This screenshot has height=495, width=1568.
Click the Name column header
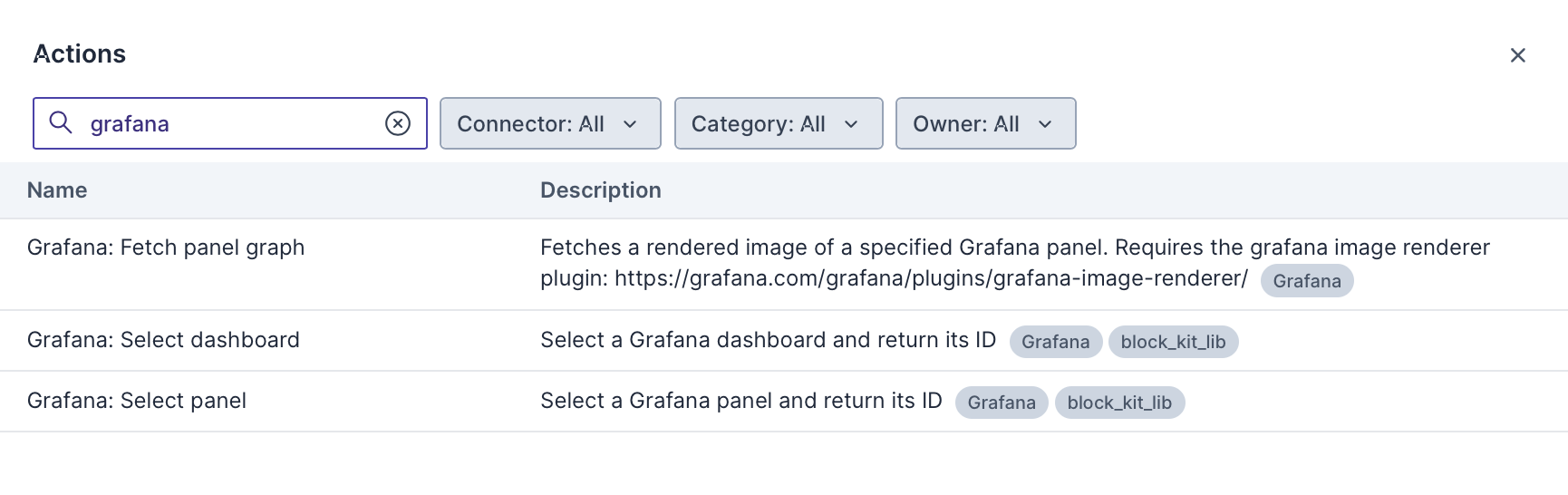point(57,190)
